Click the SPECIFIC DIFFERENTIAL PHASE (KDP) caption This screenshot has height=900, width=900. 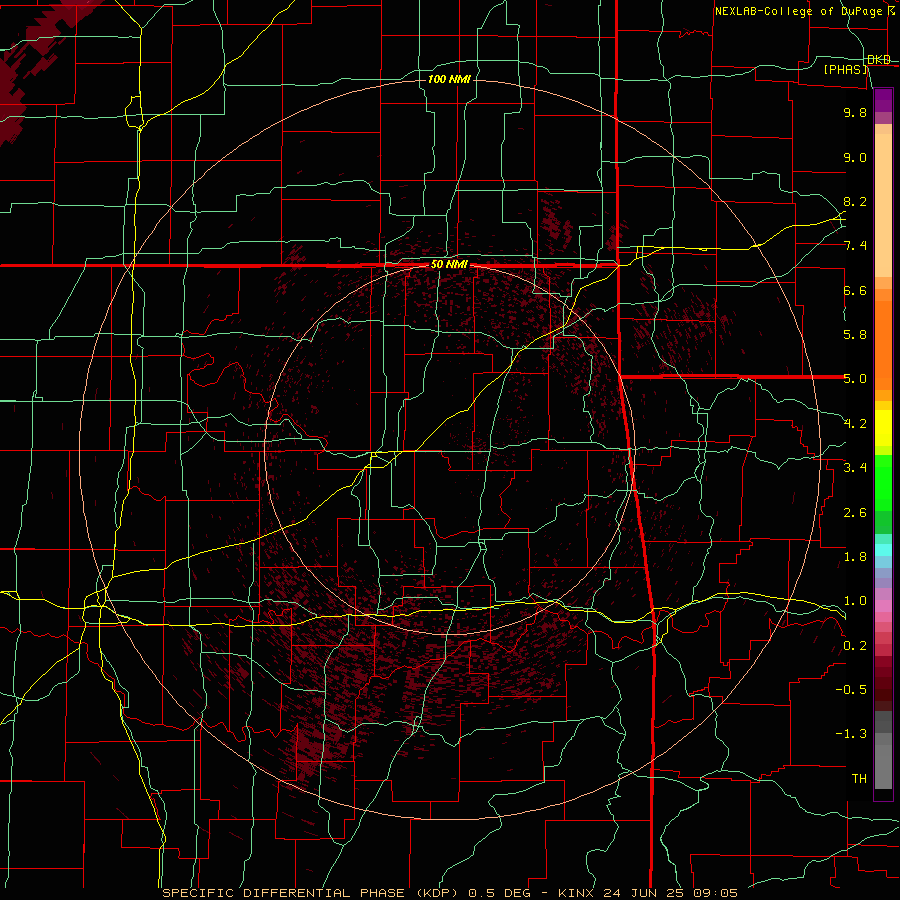[313, 893]
